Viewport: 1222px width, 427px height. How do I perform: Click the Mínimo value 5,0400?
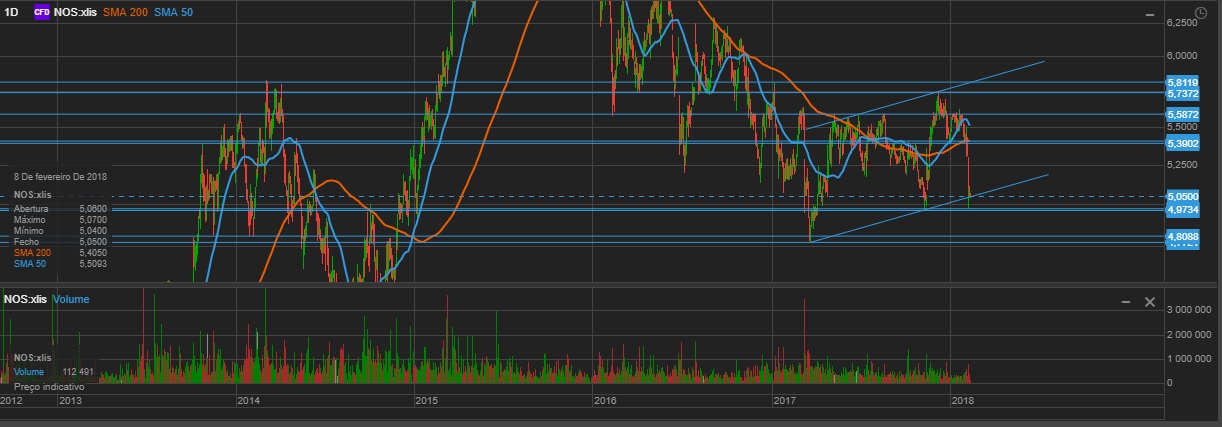coord(91,230)
